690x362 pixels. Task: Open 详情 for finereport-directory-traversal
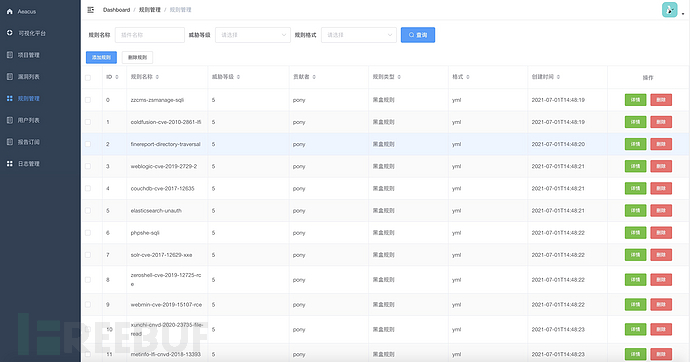[x=635, y=144]
